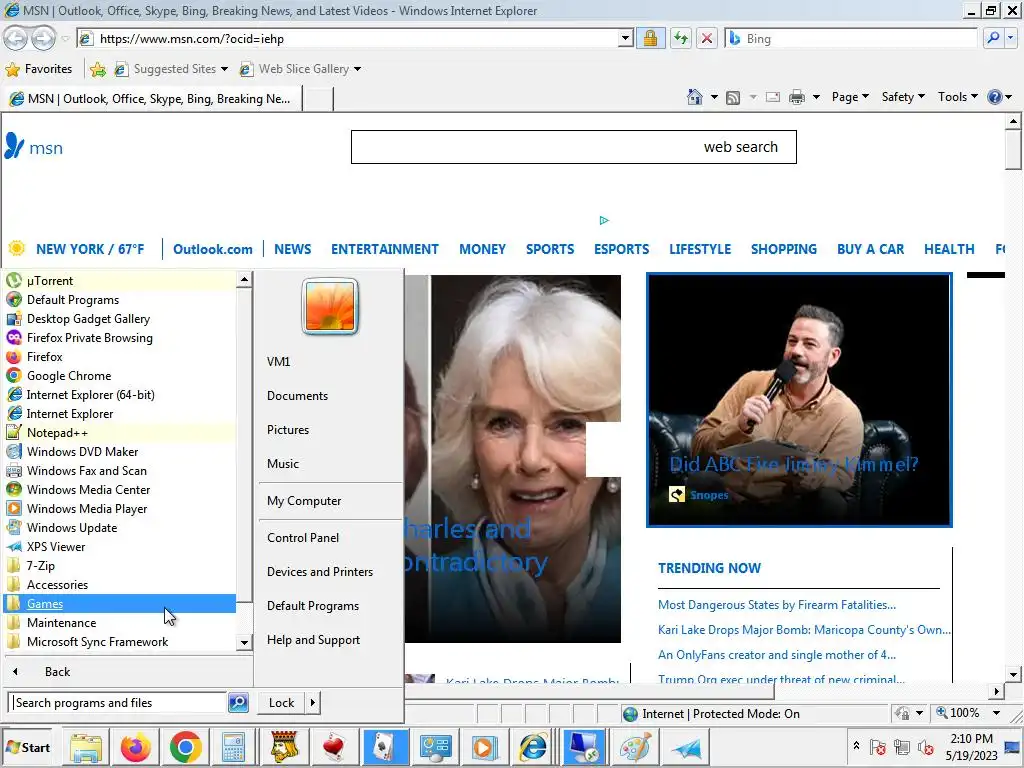1024x768 pixels.
Task: Open the Suggested Sites dropdown
Action: [224, 69]
